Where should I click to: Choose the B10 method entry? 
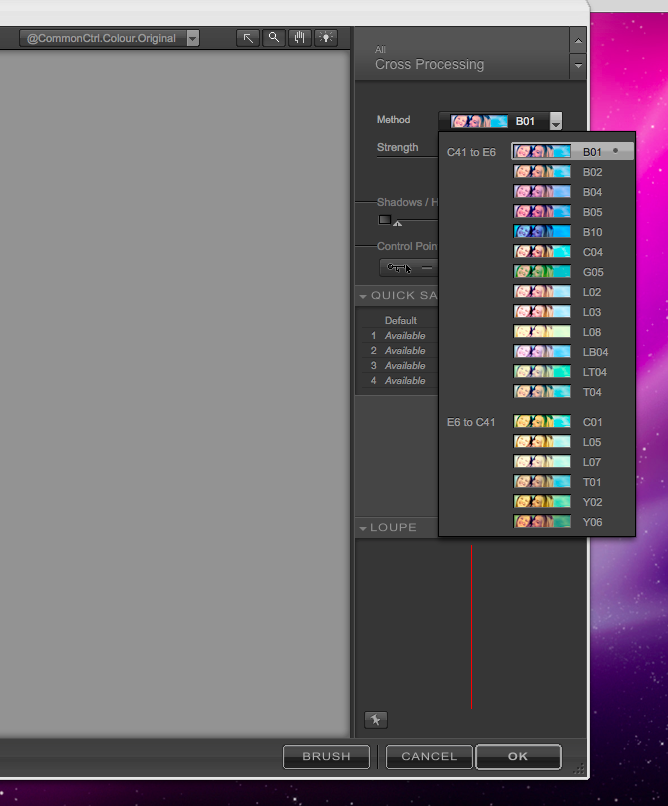(x=572, y=232)
